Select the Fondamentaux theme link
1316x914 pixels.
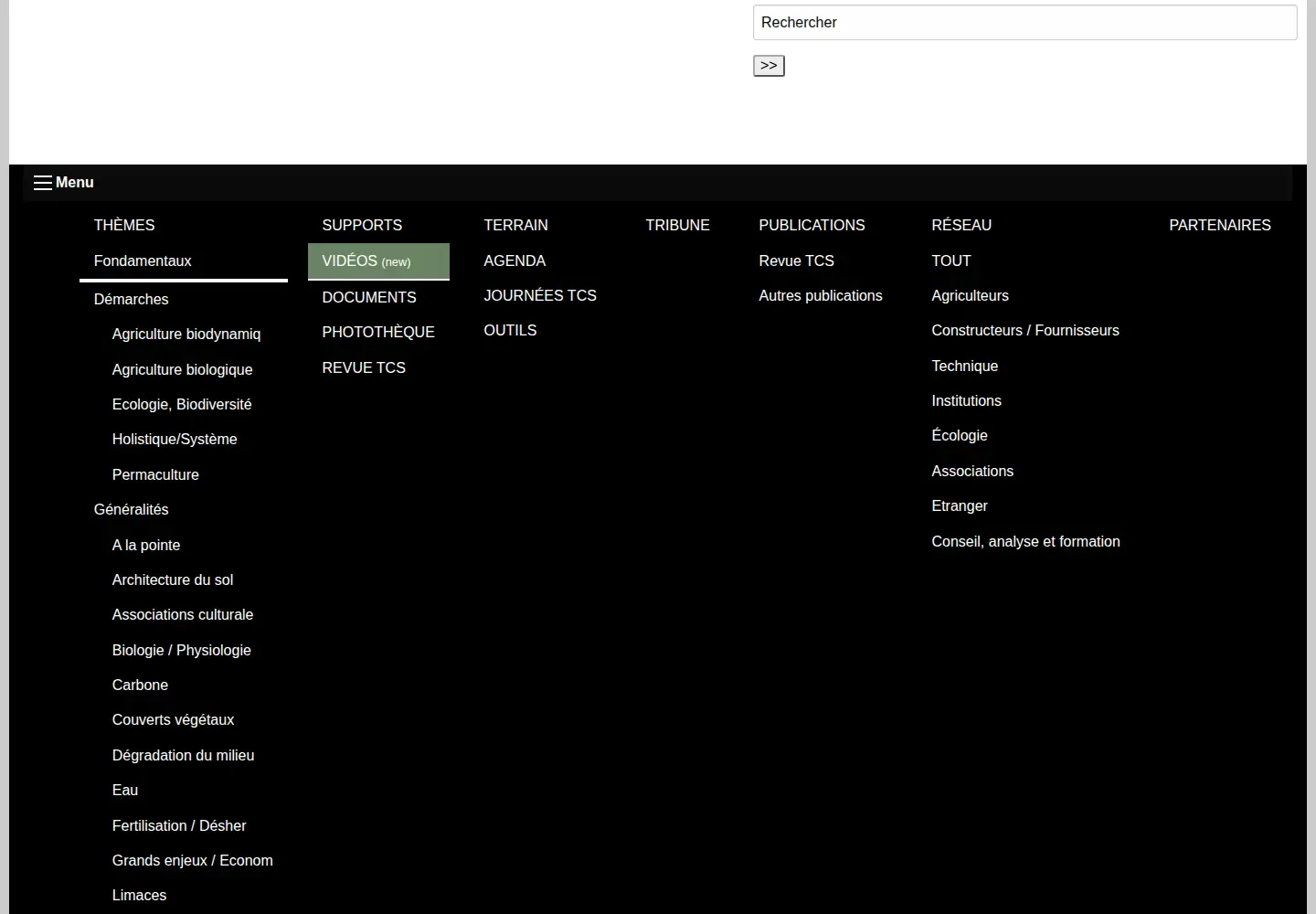coord(143,261)
